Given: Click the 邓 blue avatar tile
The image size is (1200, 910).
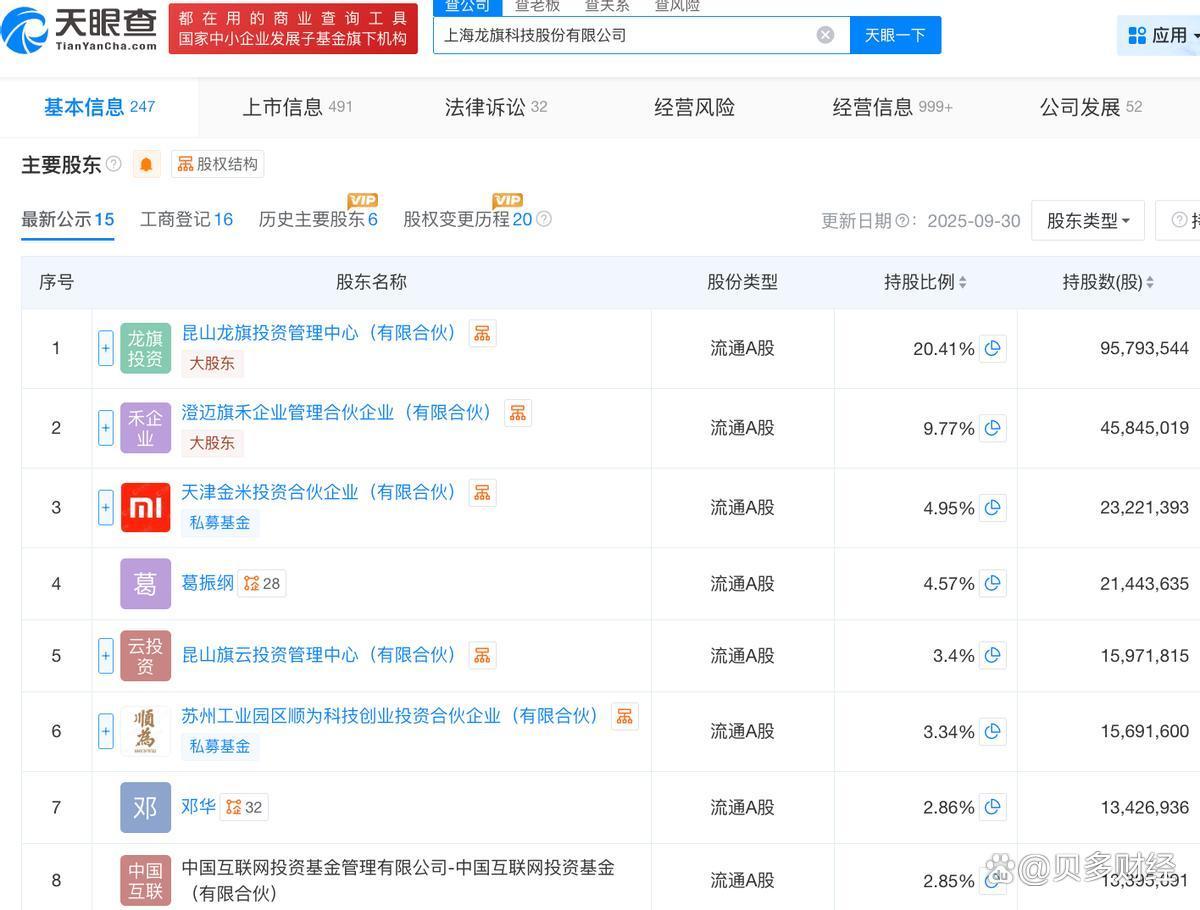Looking at the screenshot, I should [146, 807].
